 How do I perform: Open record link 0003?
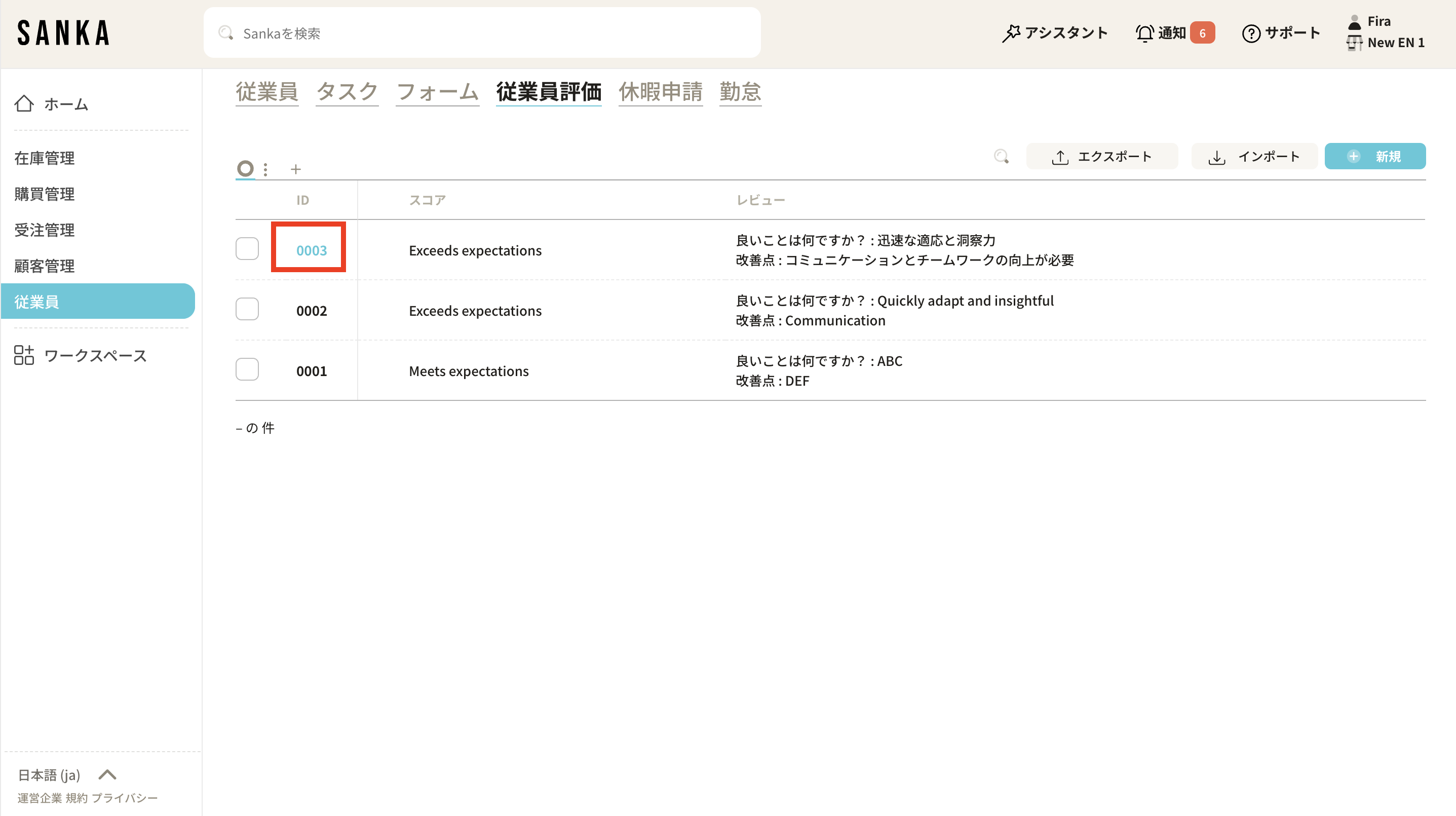coord(312,250)
